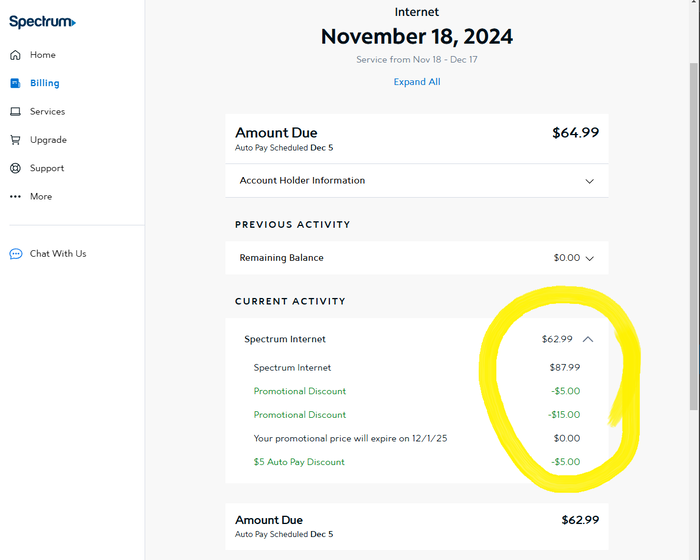This screenshot has height=560, width=700.
Task: Click the Expand All link
Action: 417,82
